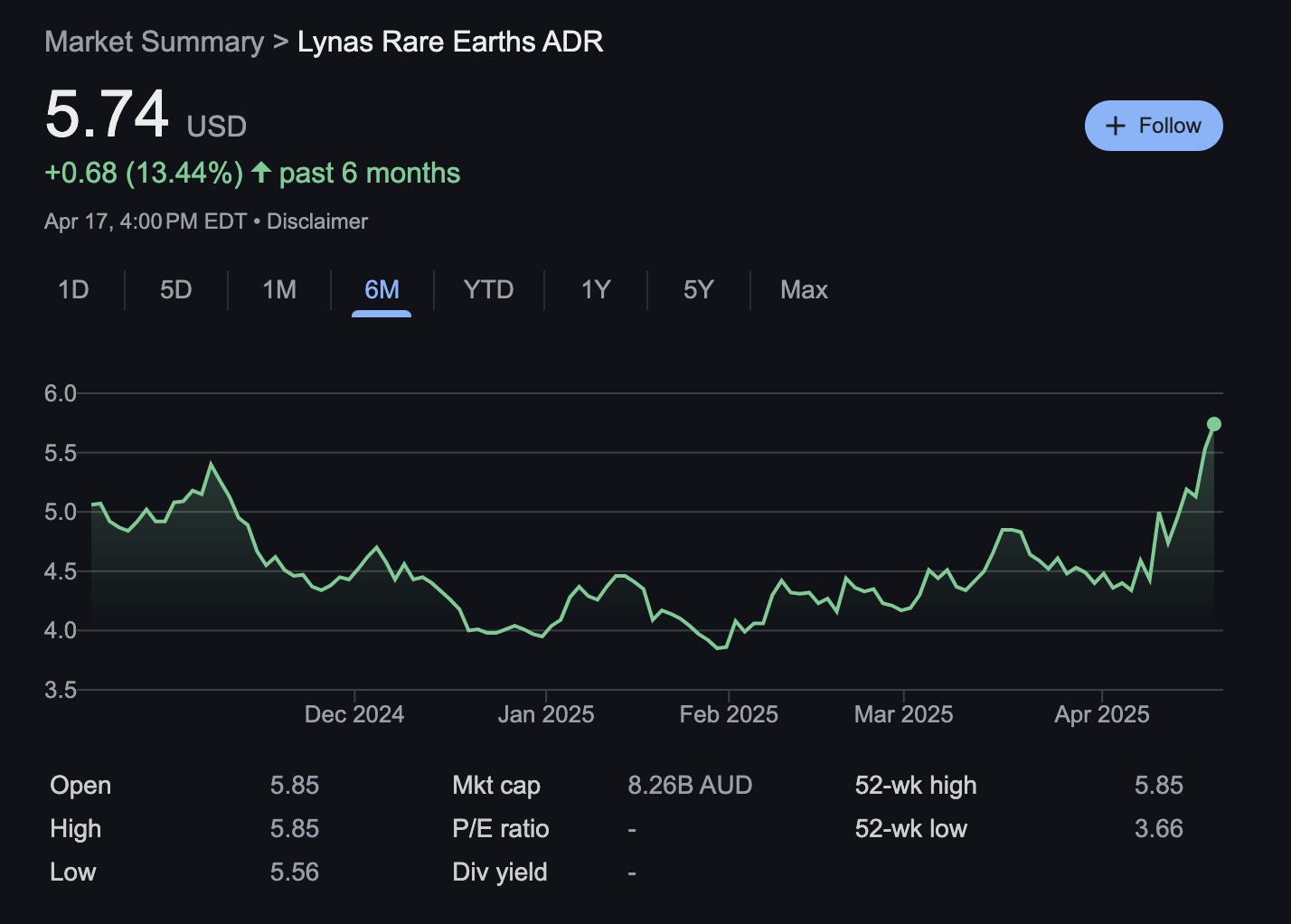This screenshot has width=1291, height=924.
Task: Show the 1Y chart range
Action: click(596, 289)
